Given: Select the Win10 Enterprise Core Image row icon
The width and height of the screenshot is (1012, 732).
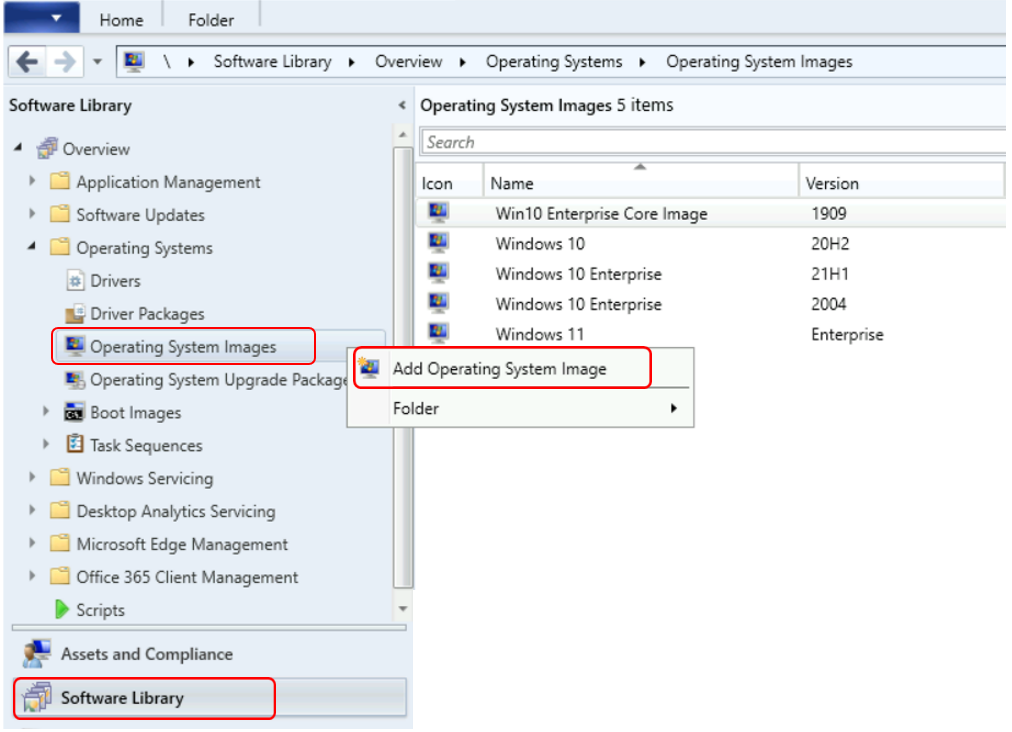Looking at the screenshot, I should tap(438, 212).
